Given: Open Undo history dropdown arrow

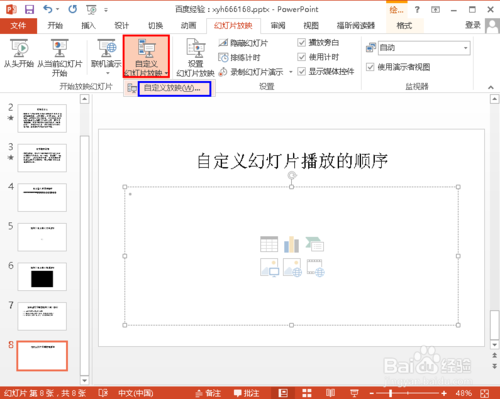Looking at the screenshot, I should 58,9.
